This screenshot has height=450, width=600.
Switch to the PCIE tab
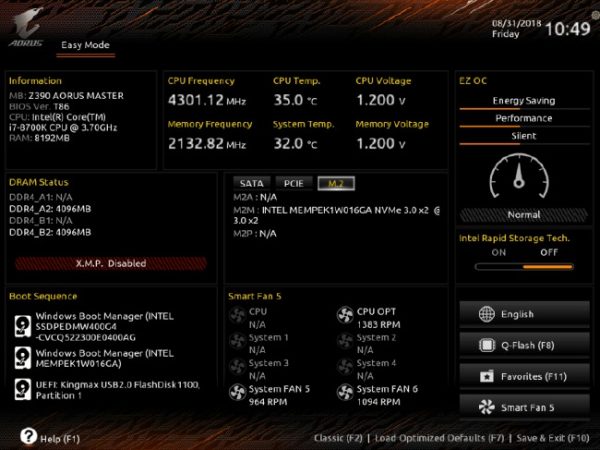coord(294,183)
